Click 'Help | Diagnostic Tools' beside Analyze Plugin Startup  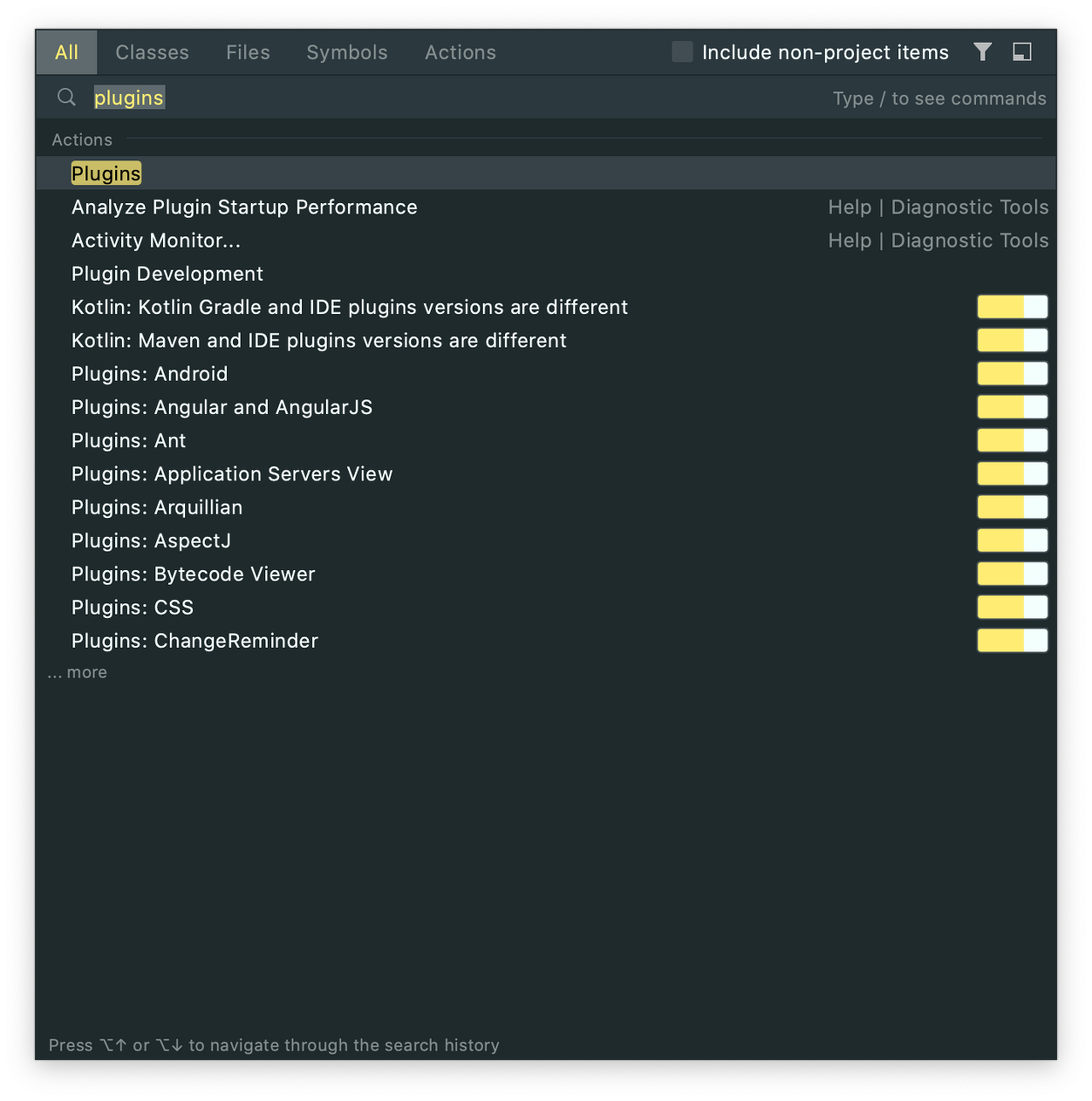tap(938, 207)
